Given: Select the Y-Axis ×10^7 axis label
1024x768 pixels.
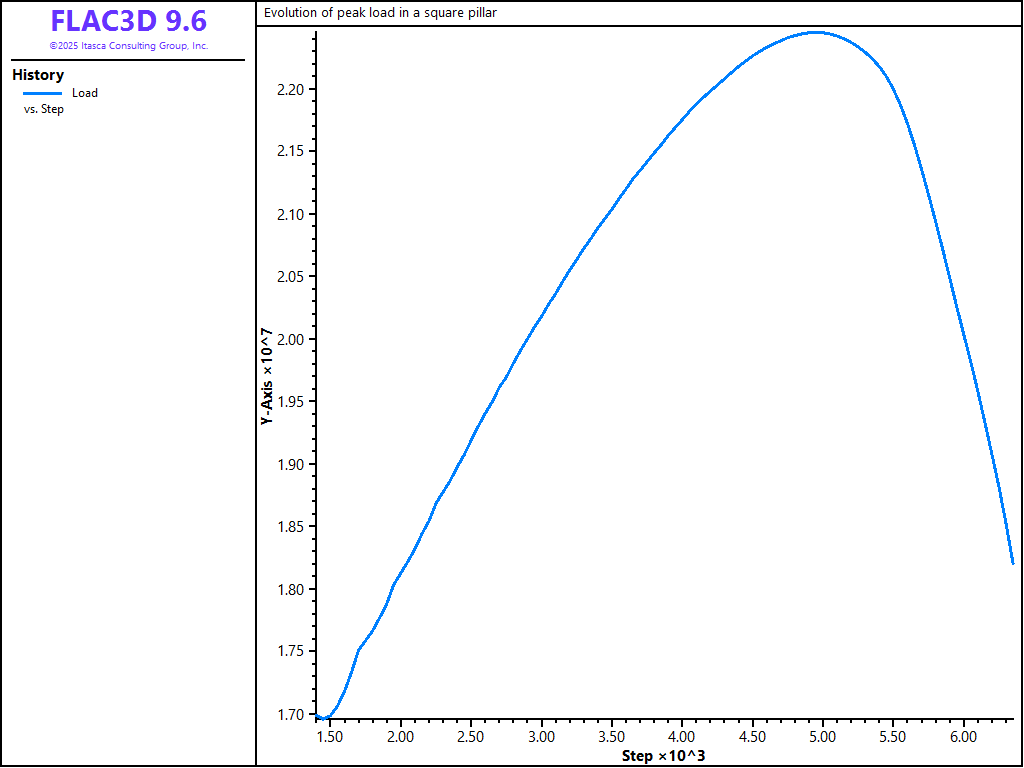Looking at the screenshot, I should point(267,377).
